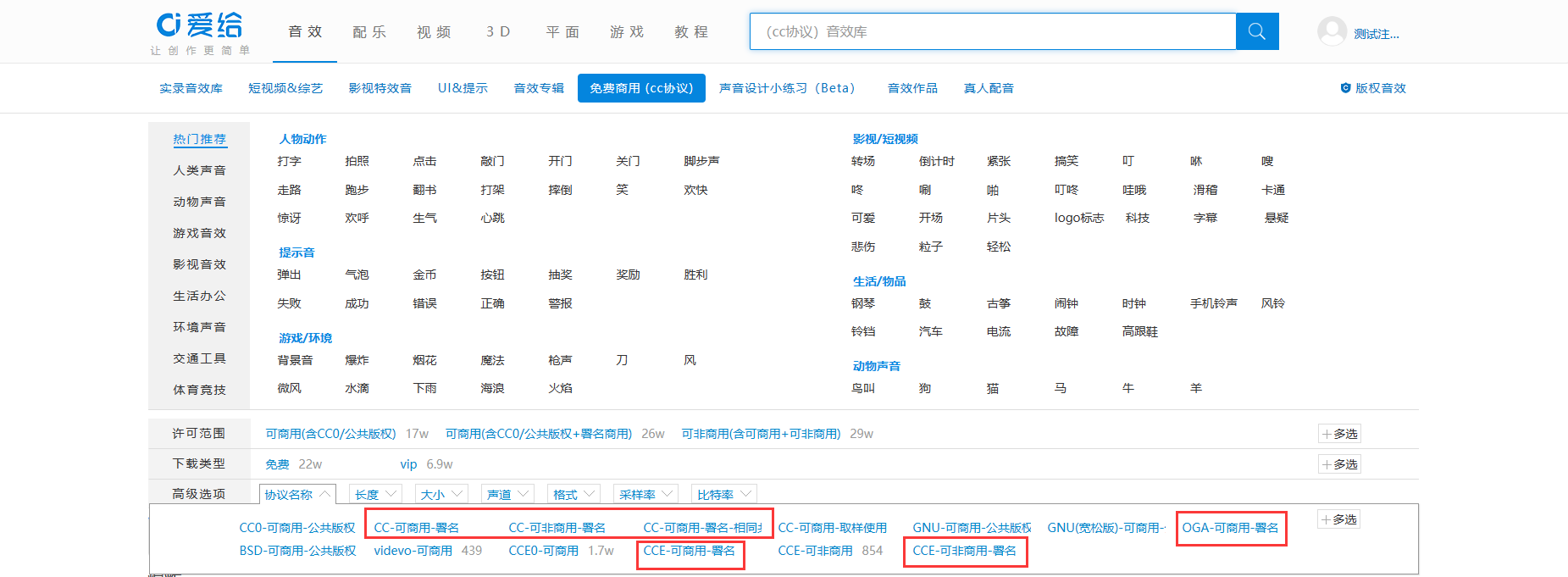Expand the 采样率 filter dropdown
This screenshot has height=577, width=1568.
645,494
